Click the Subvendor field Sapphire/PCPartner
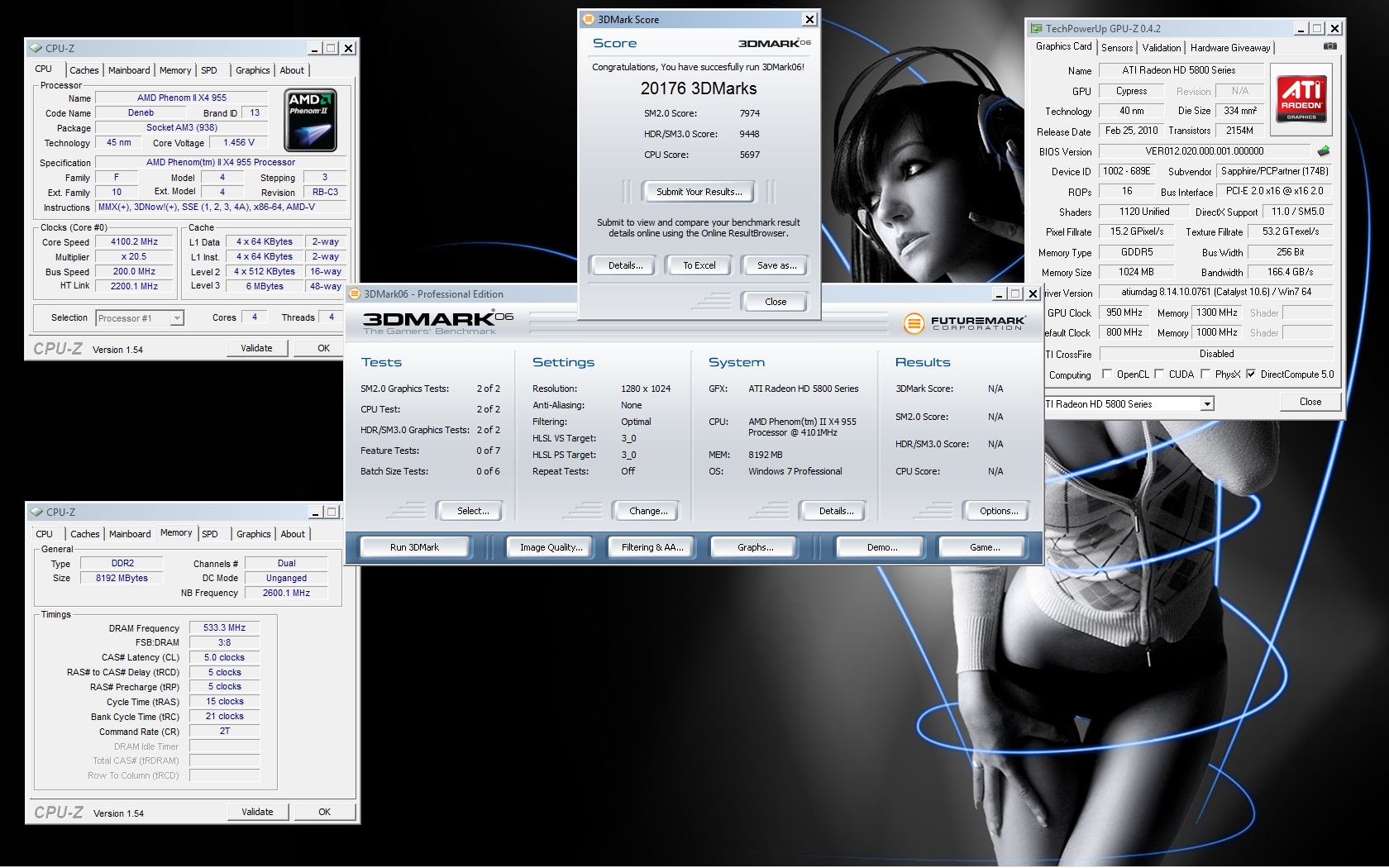The width and height of the screenshot is (1389, 868). (1274, 171)
